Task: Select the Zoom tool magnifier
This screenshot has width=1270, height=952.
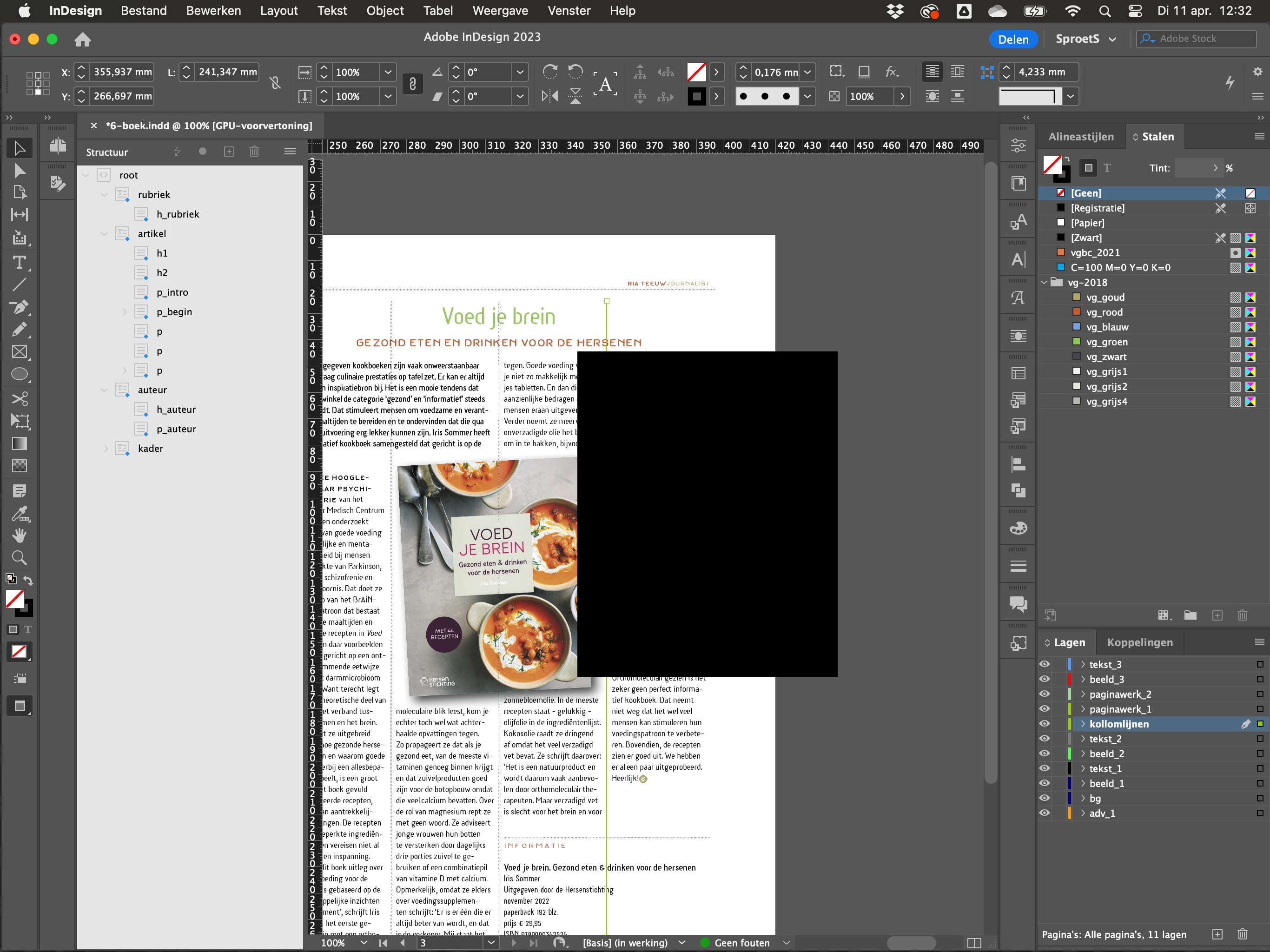Action: click(20, 557)
